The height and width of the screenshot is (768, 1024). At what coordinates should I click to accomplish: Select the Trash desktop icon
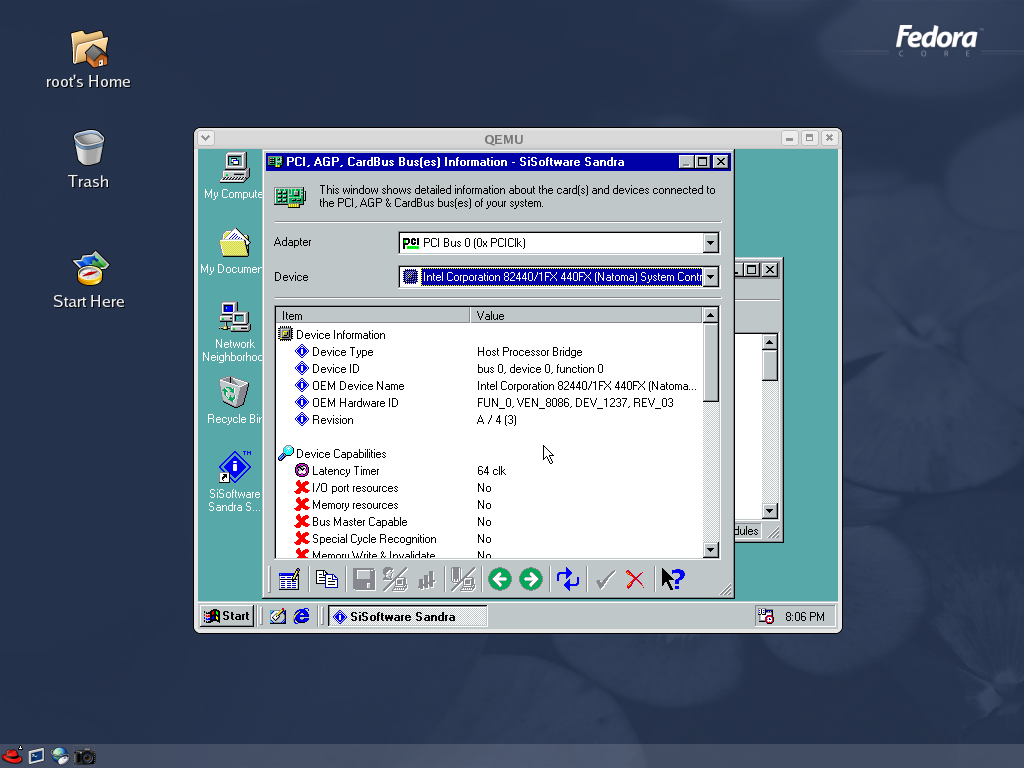pos(88,160)
